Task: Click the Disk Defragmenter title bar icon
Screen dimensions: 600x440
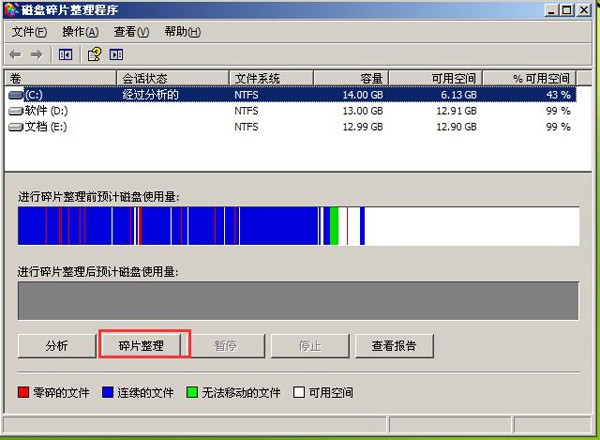Action: [11, 10]
